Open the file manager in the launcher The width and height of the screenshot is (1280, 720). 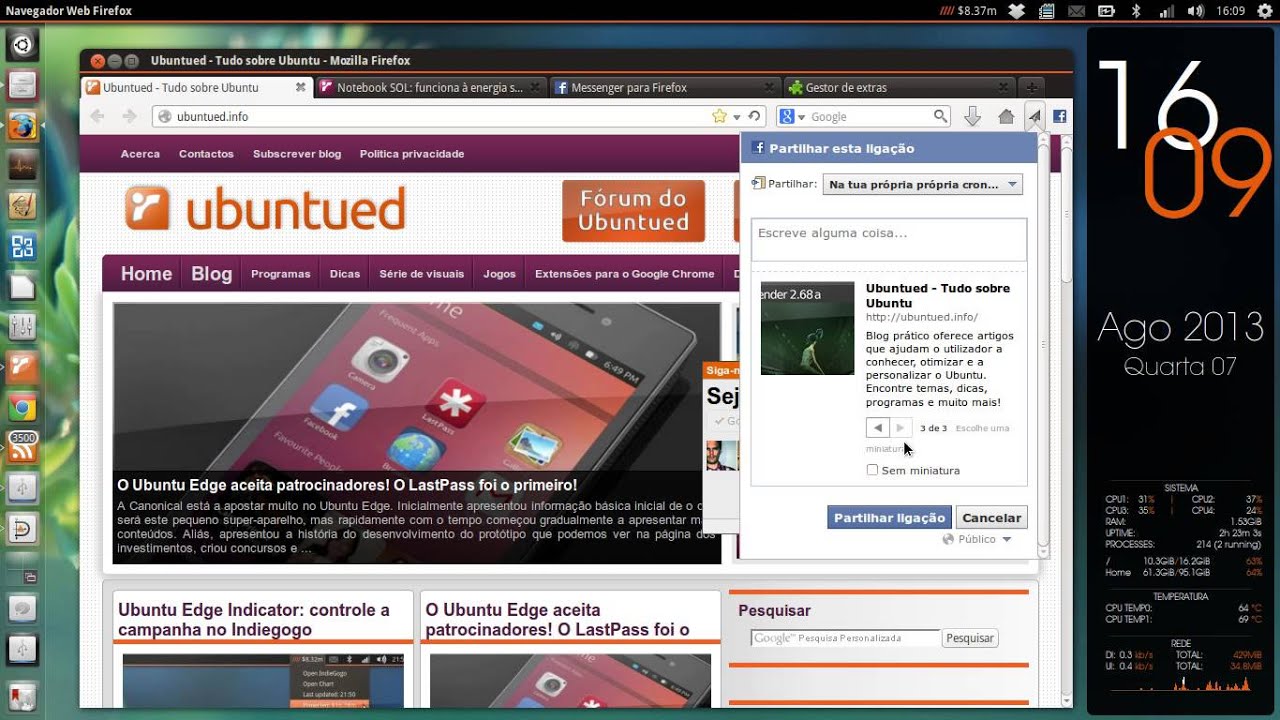pyautogui.click(x=22, y=85)
